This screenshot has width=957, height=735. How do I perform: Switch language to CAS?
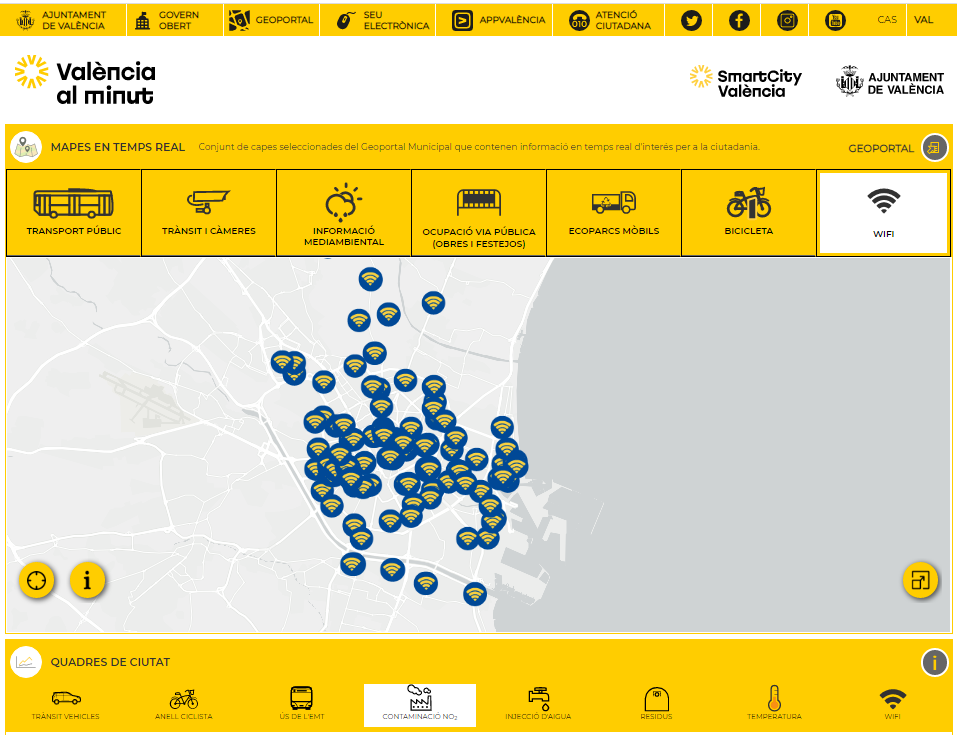coord(887,20)
